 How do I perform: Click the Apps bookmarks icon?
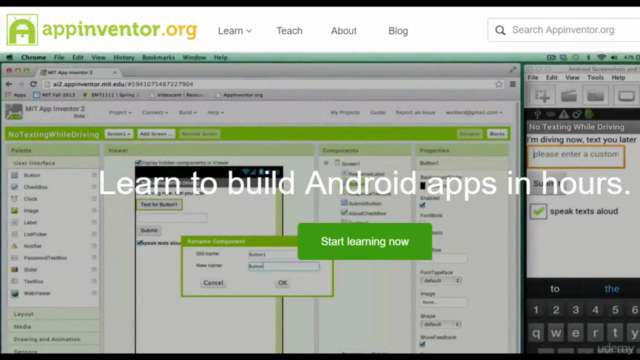pyautogui.click(x=8, y=95)
